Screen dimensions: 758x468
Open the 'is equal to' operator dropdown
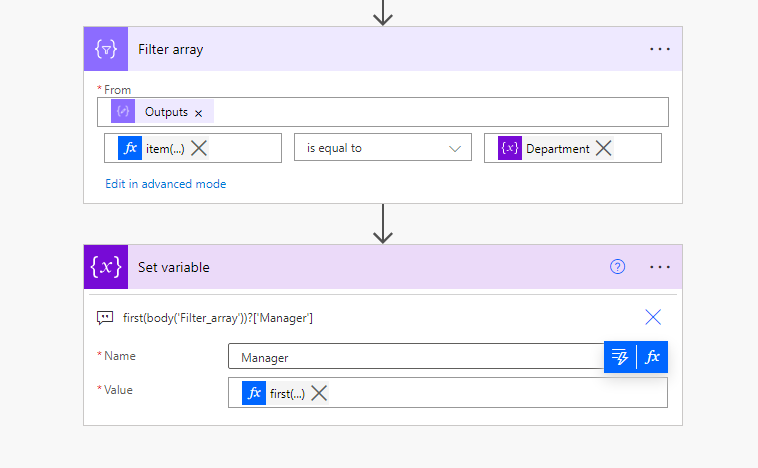coord(382,148)
